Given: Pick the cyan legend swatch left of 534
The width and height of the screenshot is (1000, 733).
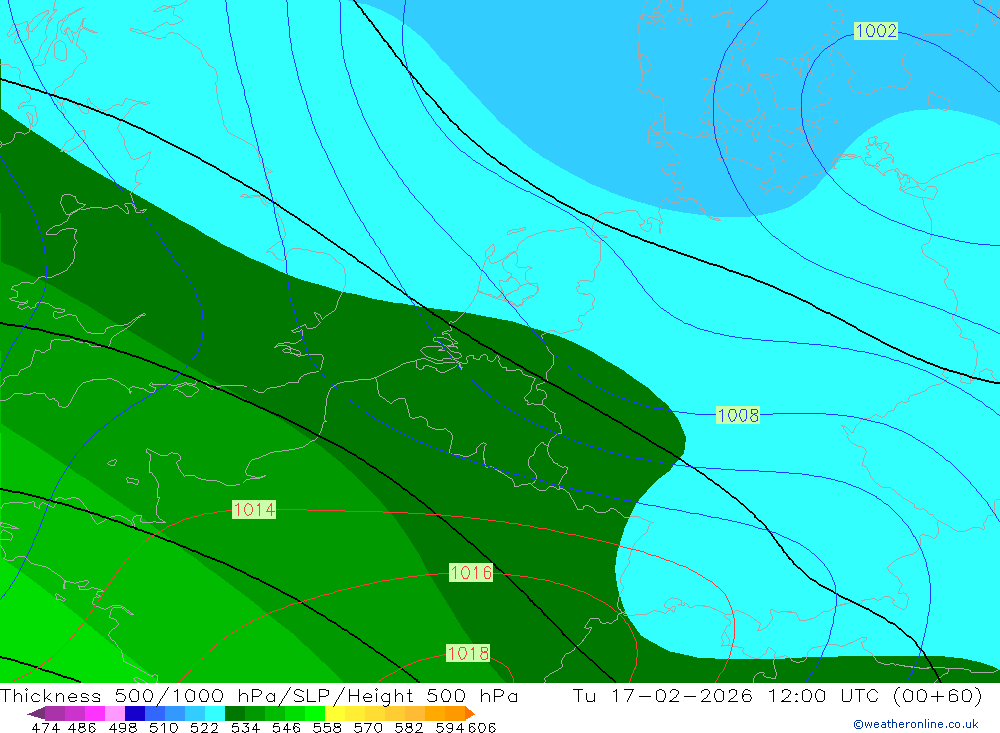Looking at the screenshot, I should (x=215, y=713).
